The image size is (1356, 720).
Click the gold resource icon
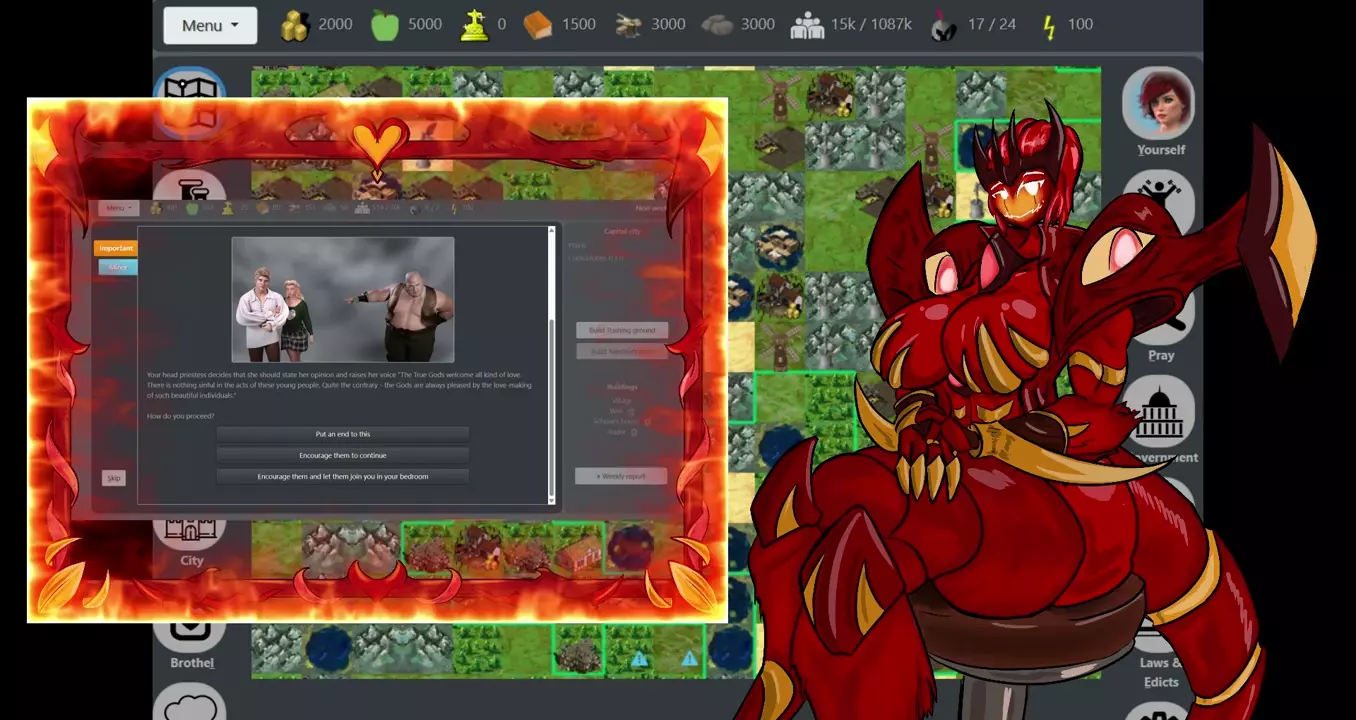pyautogui.click(x=294, y=25)
